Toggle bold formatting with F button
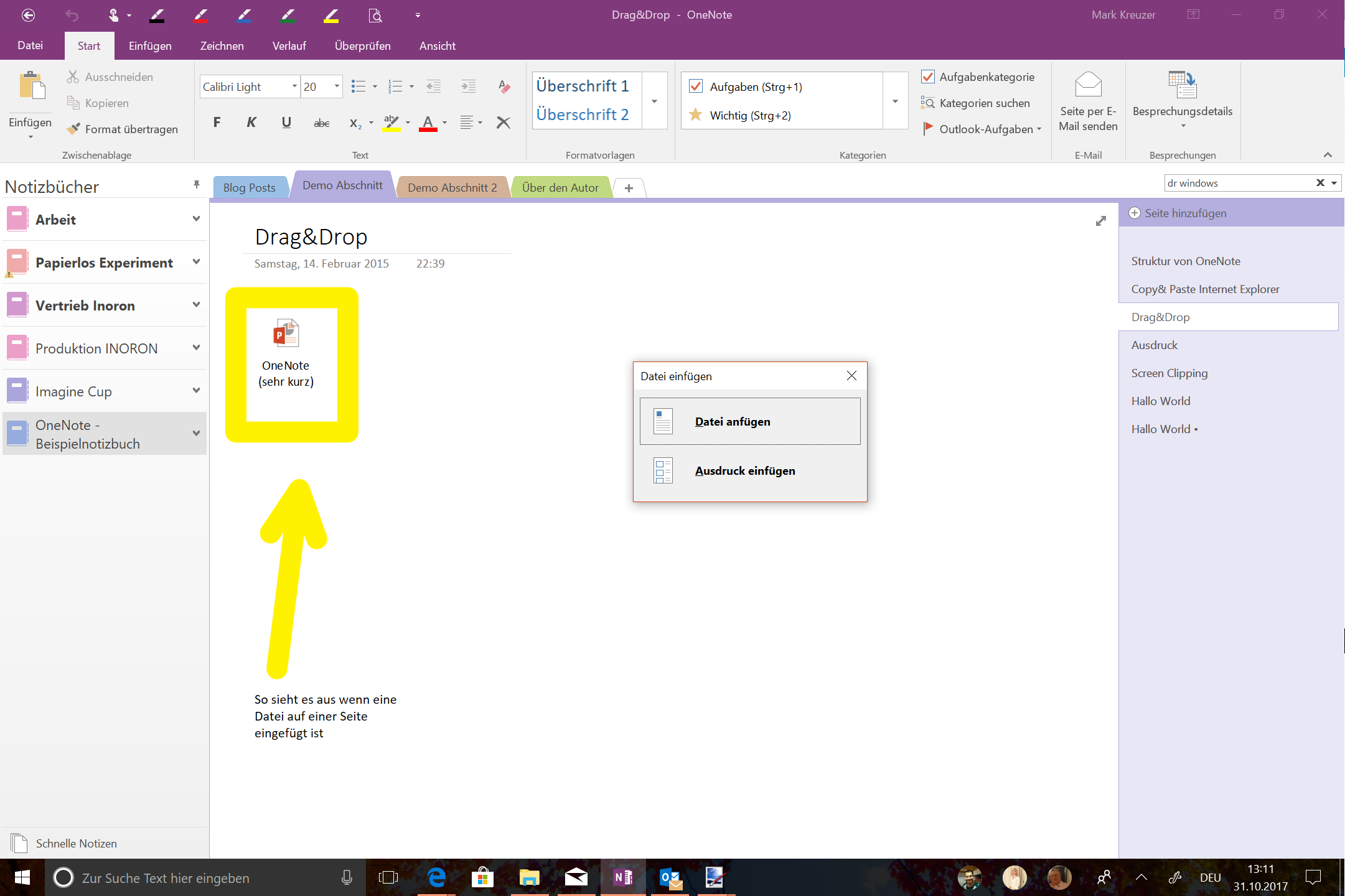This screenshot has height=896, width=1345. click(x=217, y=122)
